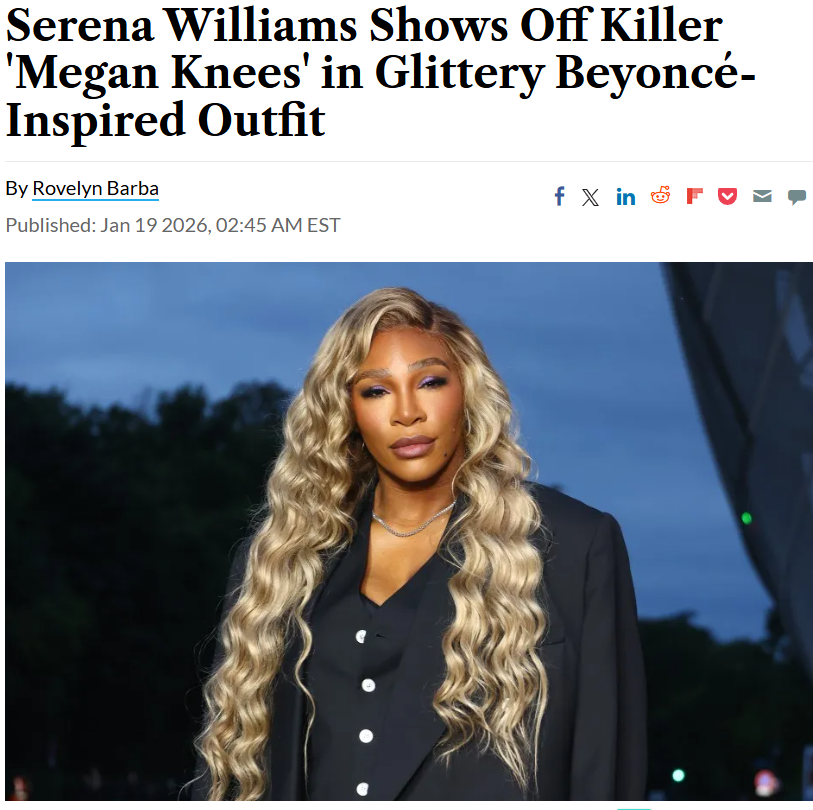Email the article using envelope icon

pyautogui.click(x=762, y=196)
